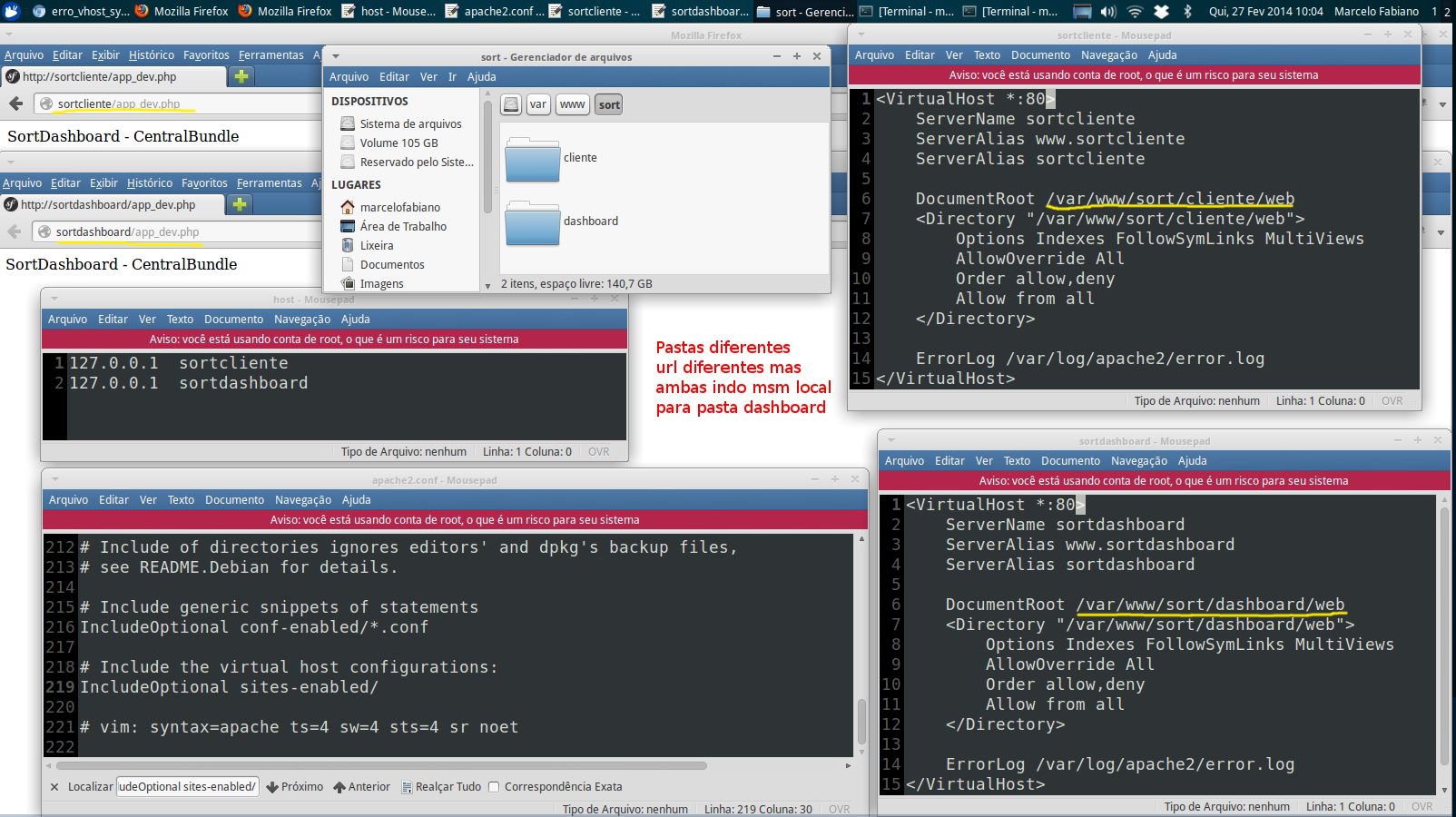This screenshot has width=1456, height=817.
Task: Toggle Correspondência Exata checkbox
Action: pyautogui.click(x=494, y=787)
